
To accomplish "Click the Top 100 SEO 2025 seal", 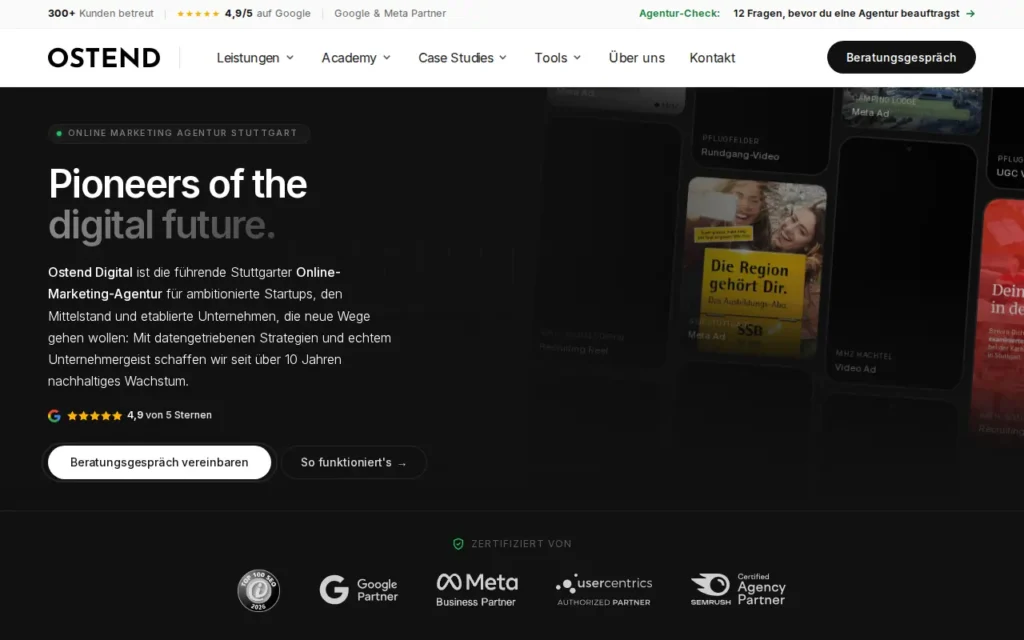I will (259, 590).
